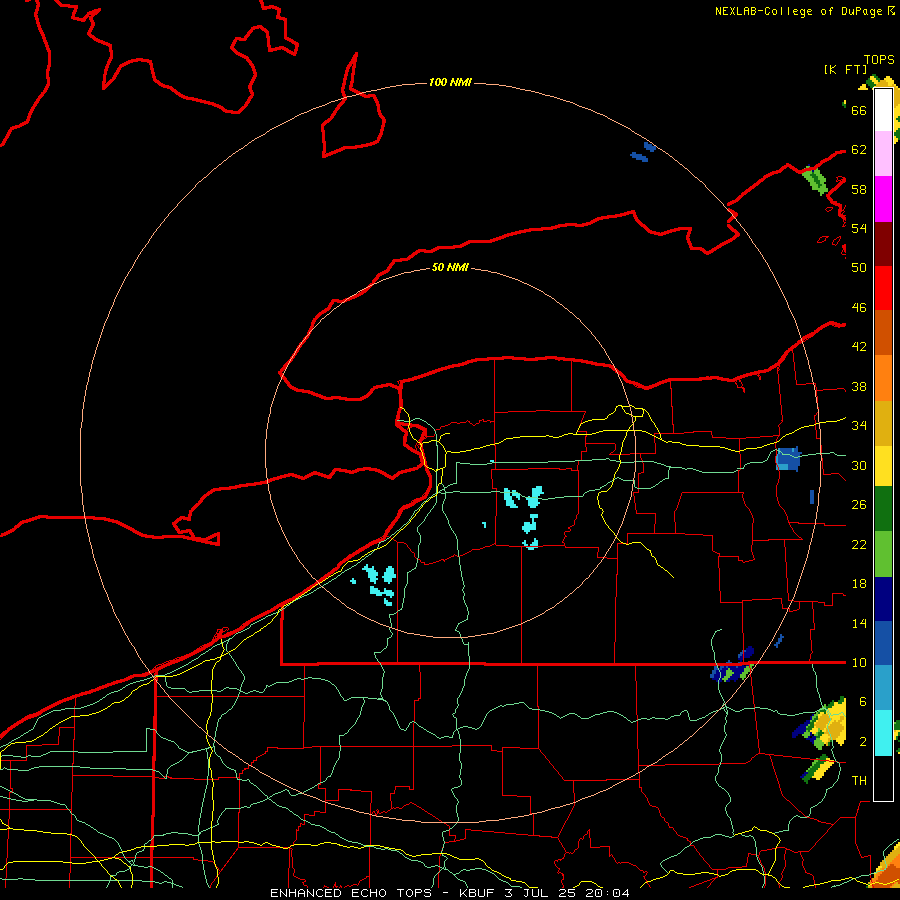Click the legend value 10

pyautogui.click(x=859, y=663)
